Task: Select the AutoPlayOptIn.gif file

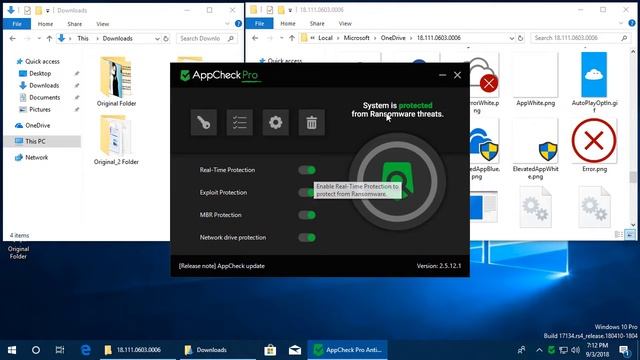Action: tap(594, 82)
